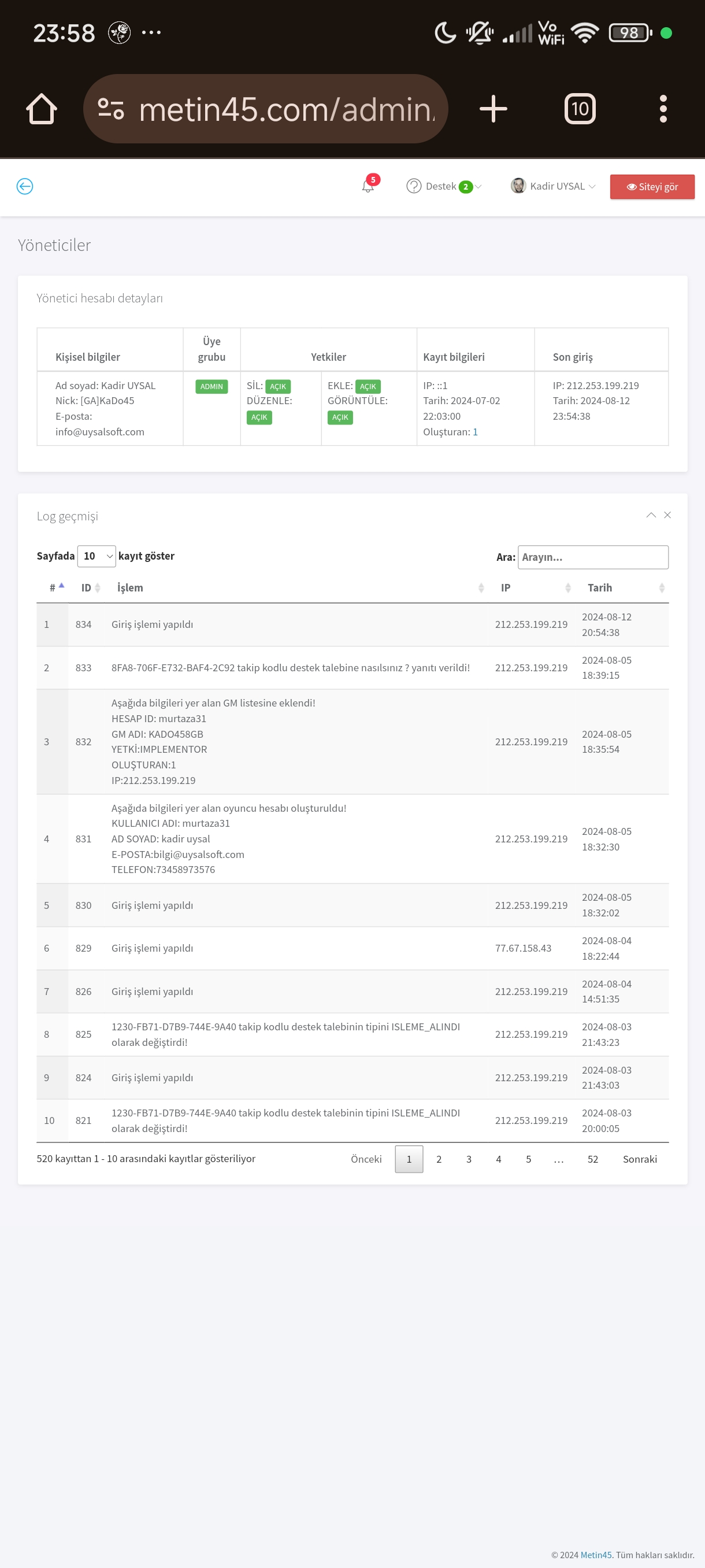Select log row with ID 834
Image resolution: width=705 pixels, height=1568 pixels.
pyautogui.click(x=353, y=624)
